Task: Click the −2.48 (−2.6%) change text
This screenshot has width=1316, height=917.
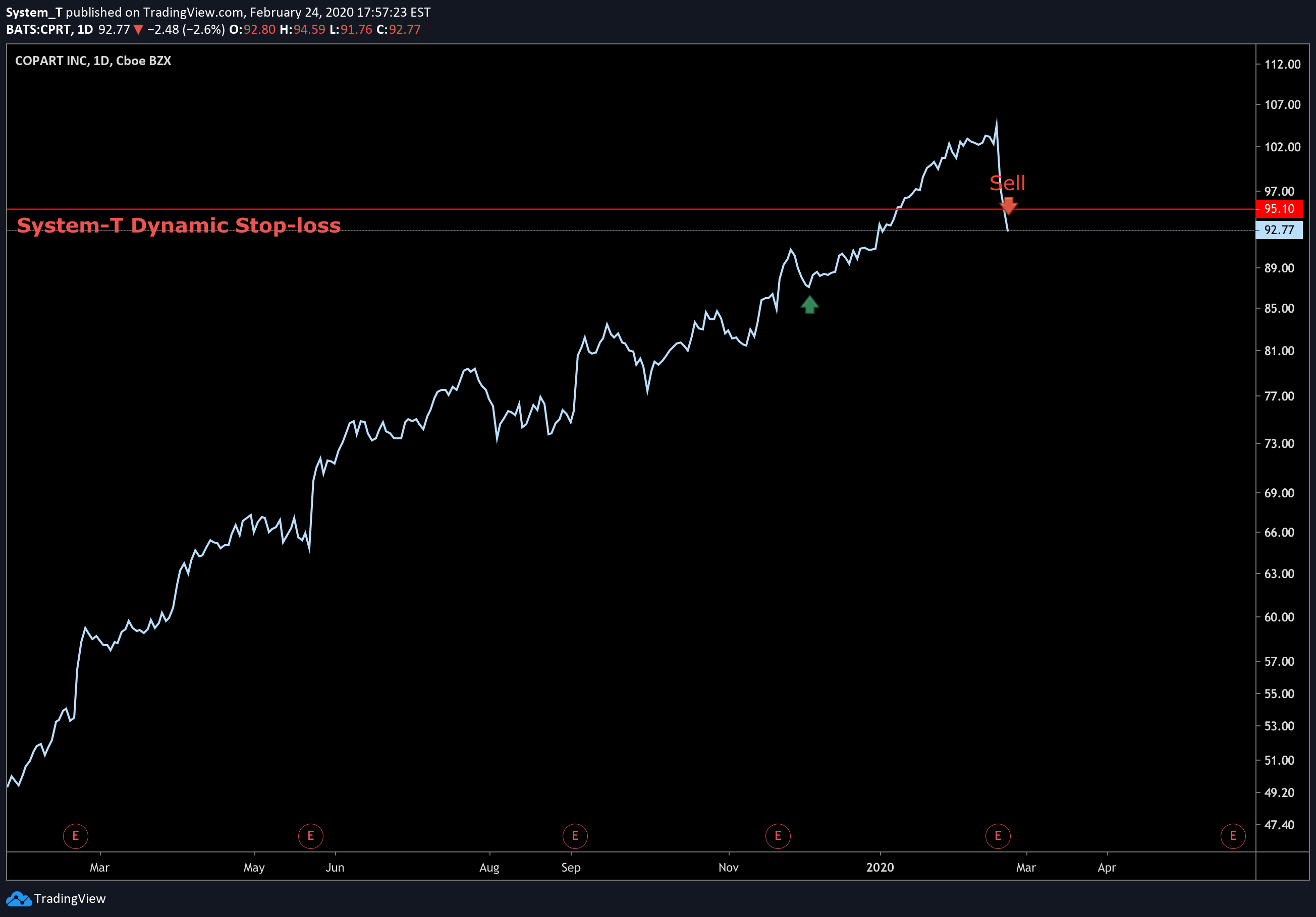Action: pyautogui.click(x=186, y=29)
